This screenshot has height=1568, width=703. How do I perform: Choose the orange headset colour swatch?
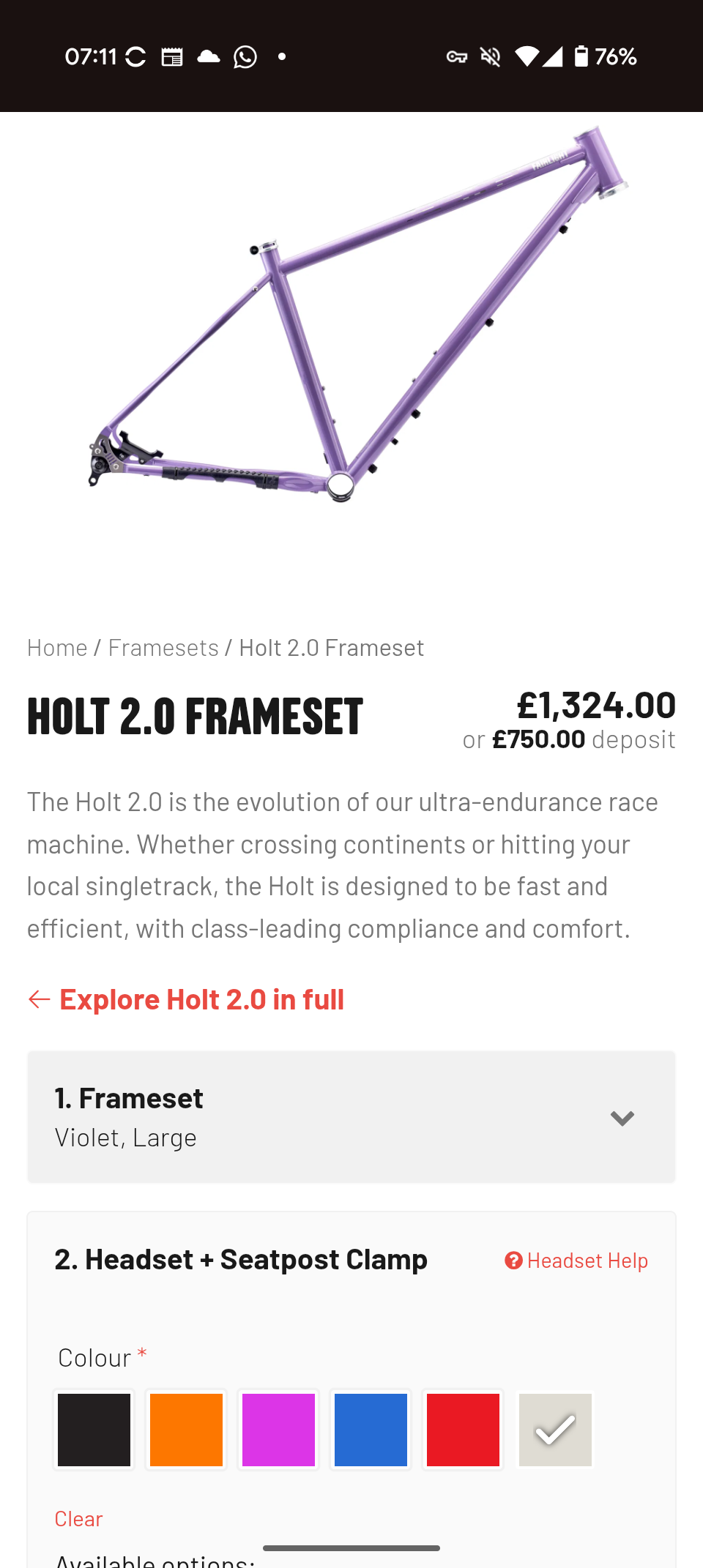pos(187,1430)
